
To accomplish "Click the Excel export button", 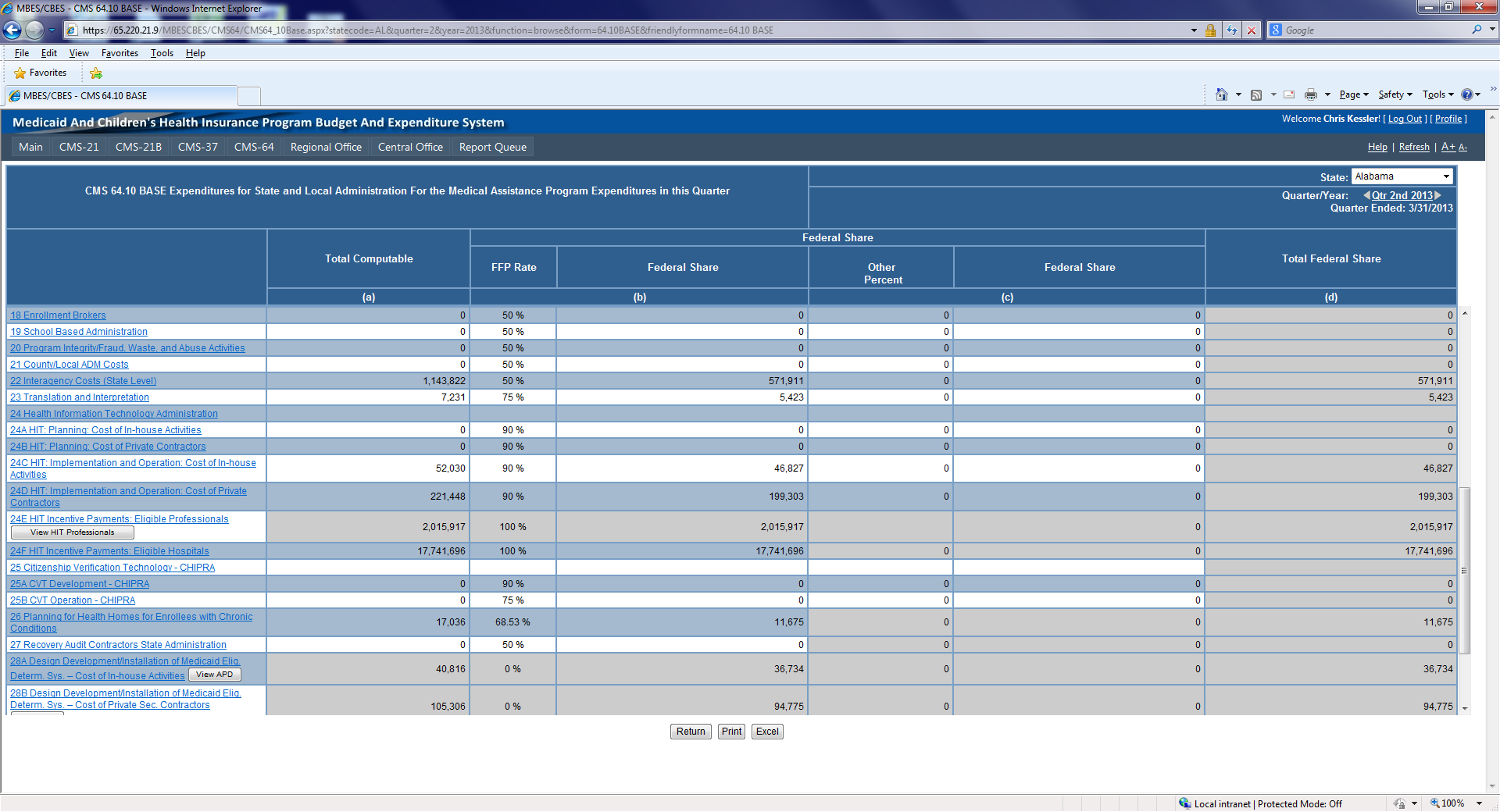I will pos(767,732).
